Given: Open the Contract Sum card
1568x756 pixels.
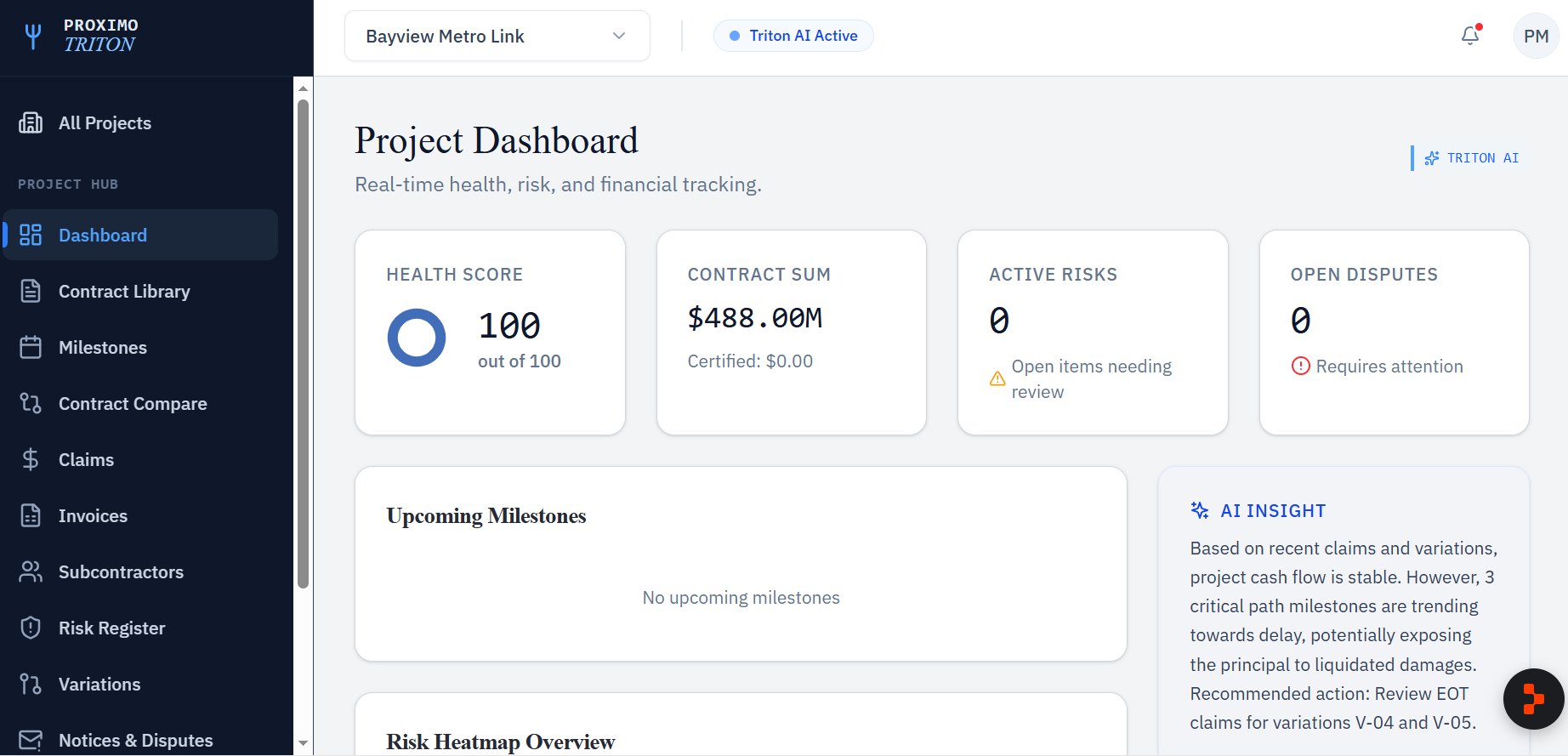Looking at the screenshot, I should (x=792, y=333).
